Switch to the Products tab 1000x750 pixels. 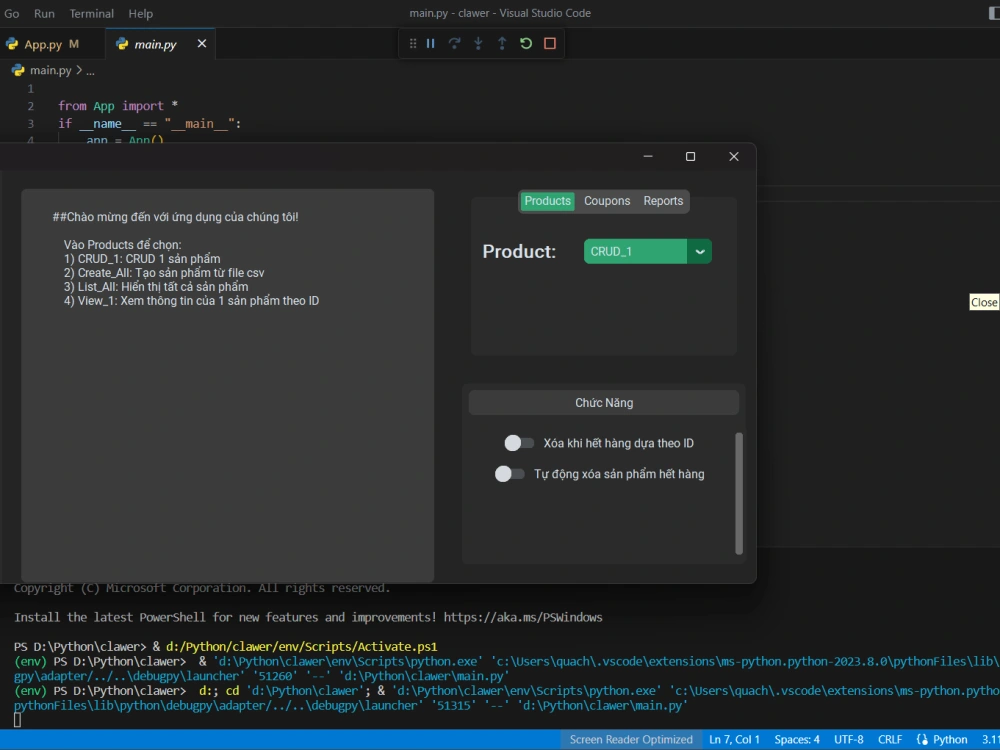coord(547,201)
